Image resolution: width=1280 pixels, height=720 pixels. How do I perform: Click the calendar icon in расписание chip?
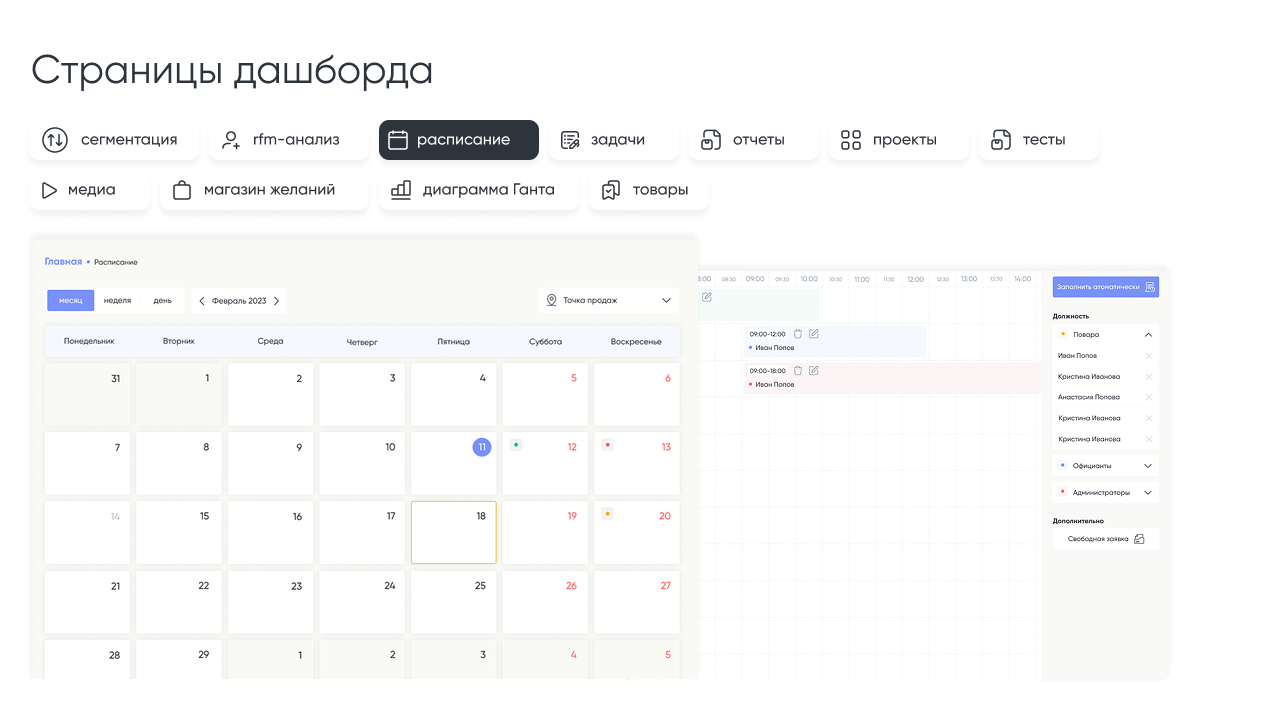(x=398, y=140)
